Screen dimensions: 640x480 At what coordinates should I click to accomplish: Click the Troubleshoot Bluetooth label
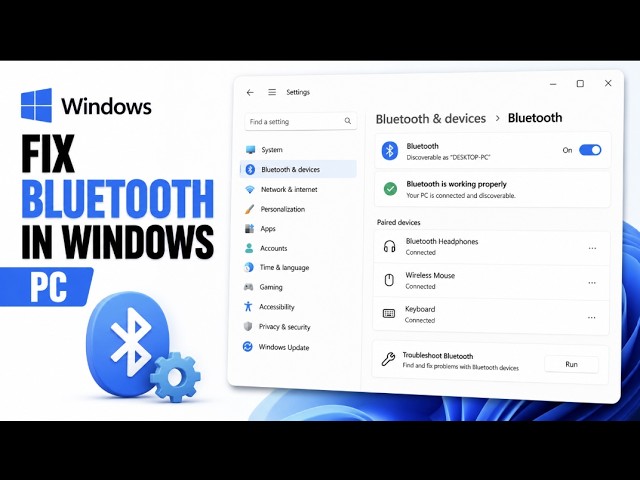click(x=438, y=356)
